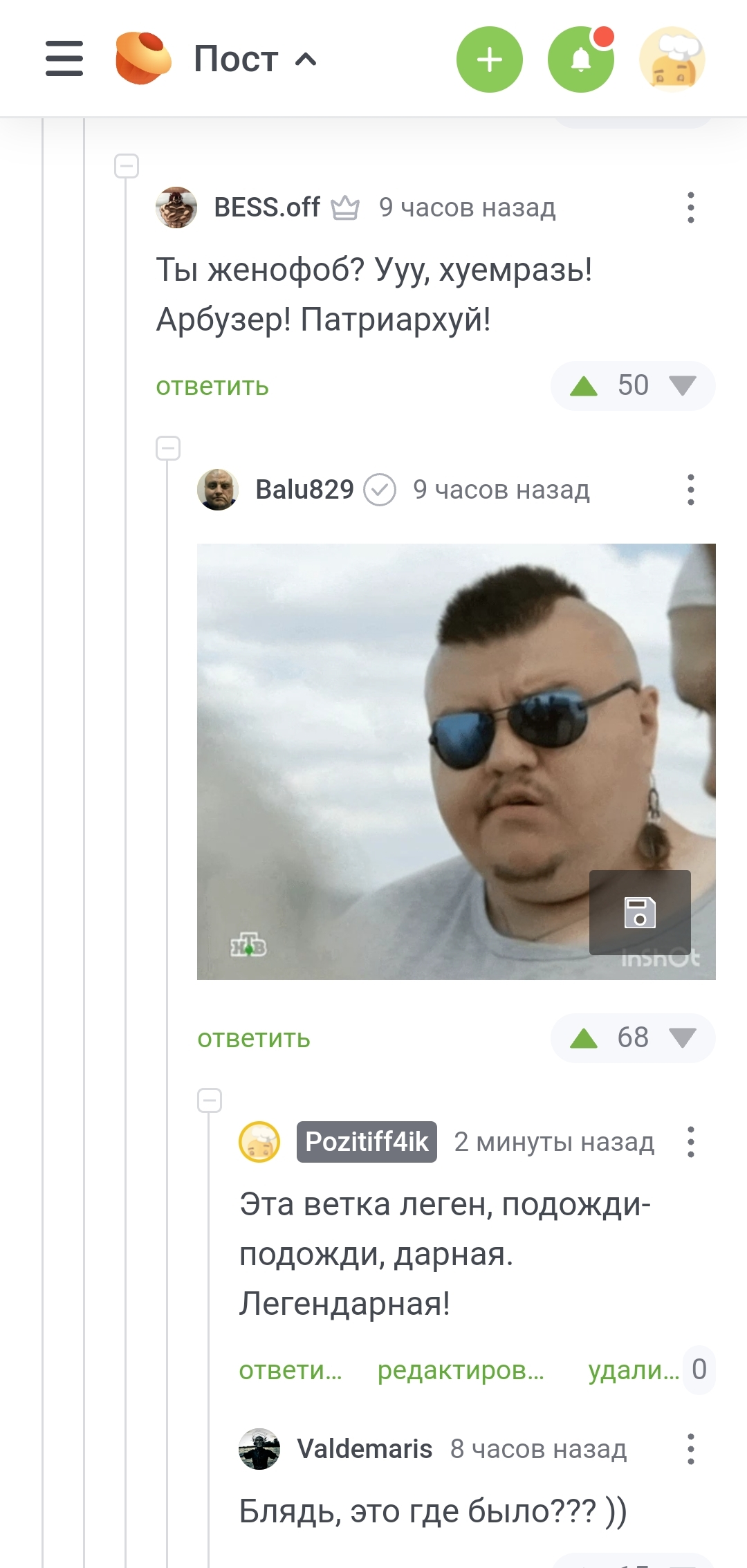Open three-dot menu on Balu829 comment
747x1568 pixels.
point(690,490)
